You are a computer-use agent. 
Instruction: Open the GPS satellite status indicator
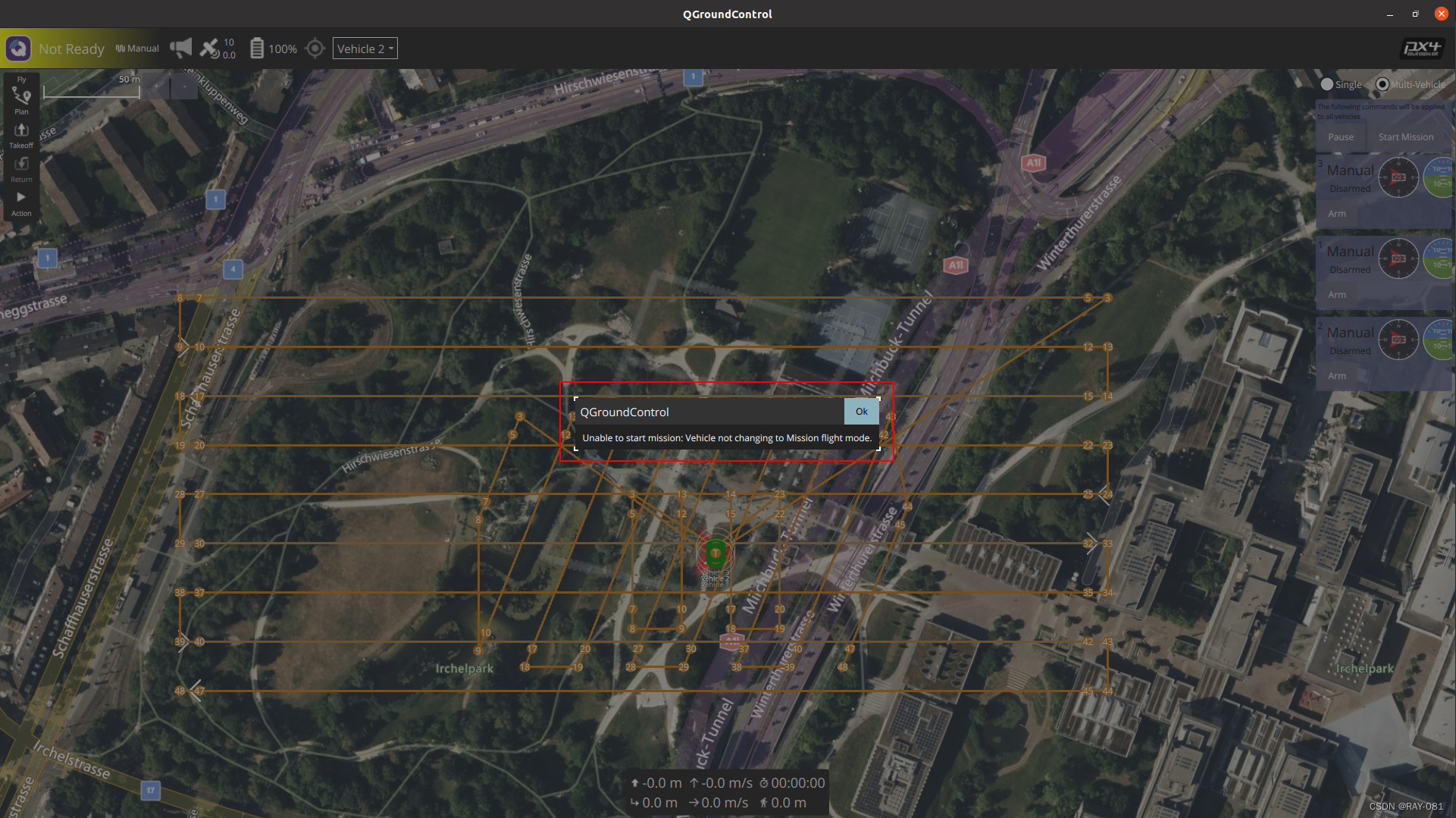(218, 49)
